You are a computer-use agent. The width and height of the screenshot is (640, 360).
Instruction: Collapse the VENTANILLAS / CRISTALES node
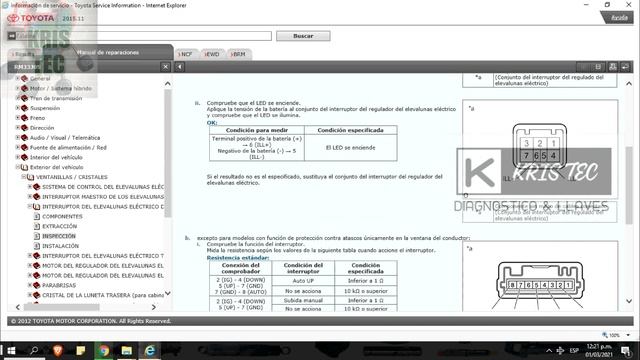pos(24,177)
